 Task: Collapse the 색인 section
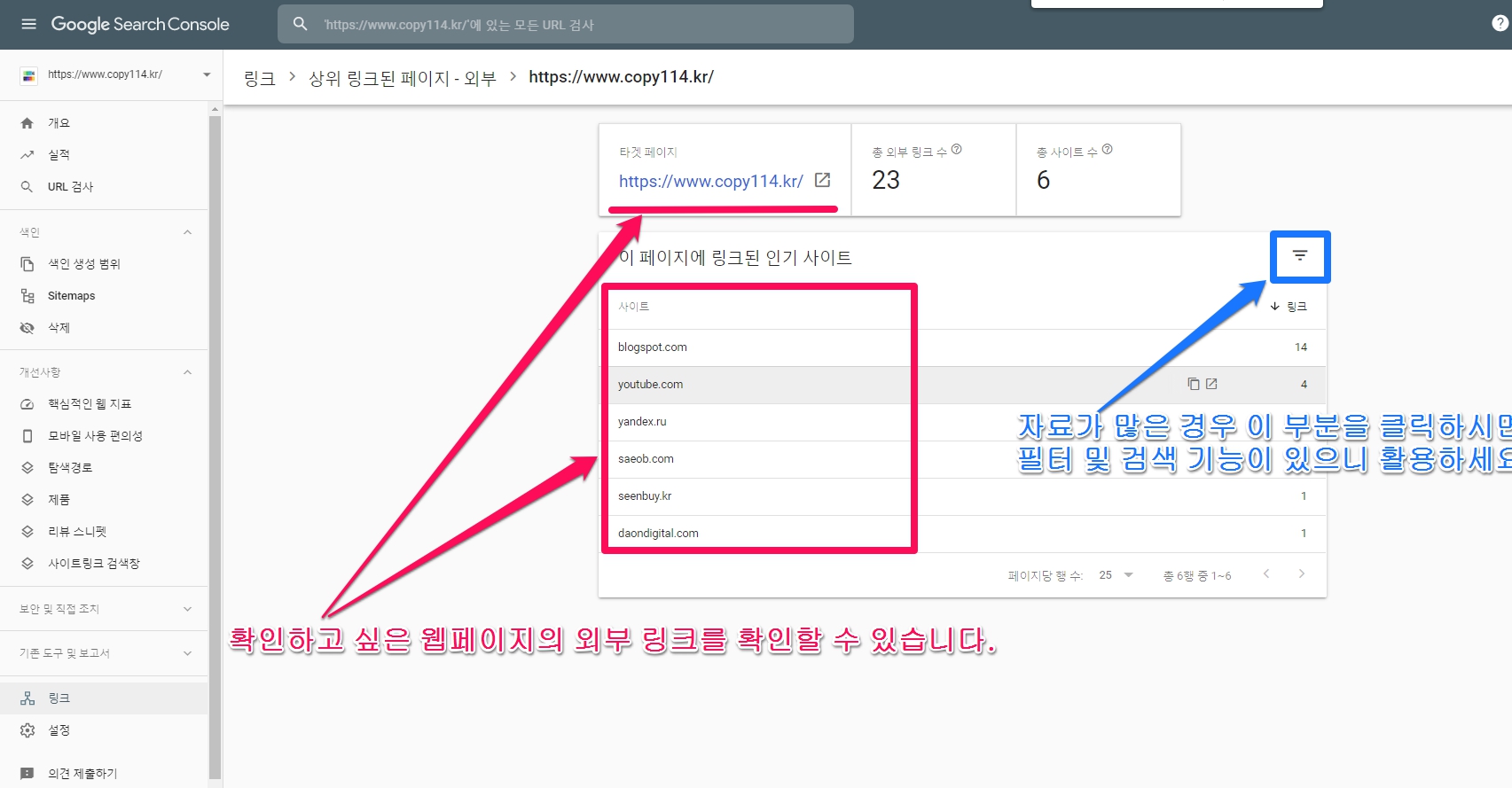(x=187, y=232)
